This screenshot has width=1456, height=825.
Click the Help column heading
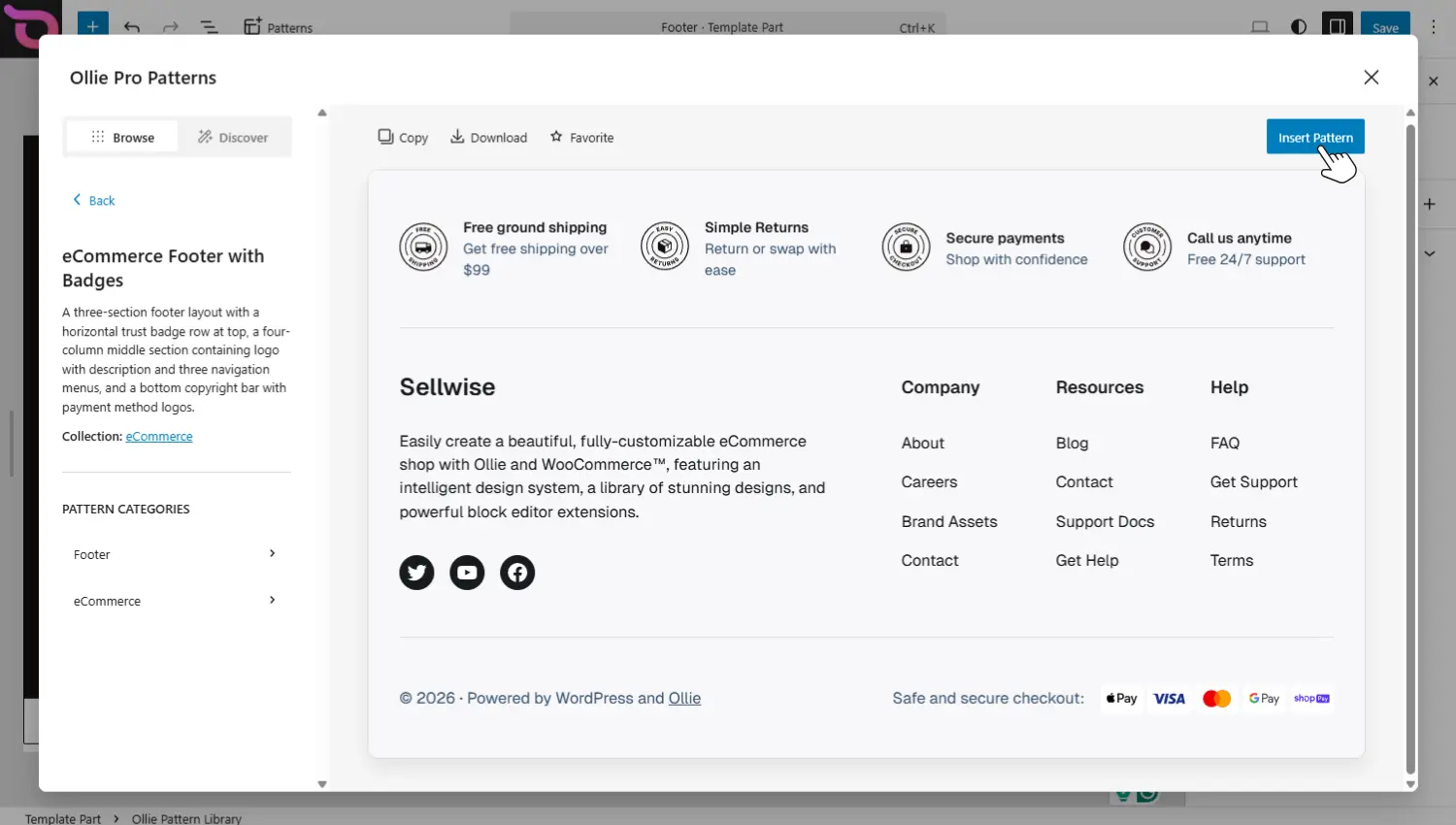tap(1229, 387)
